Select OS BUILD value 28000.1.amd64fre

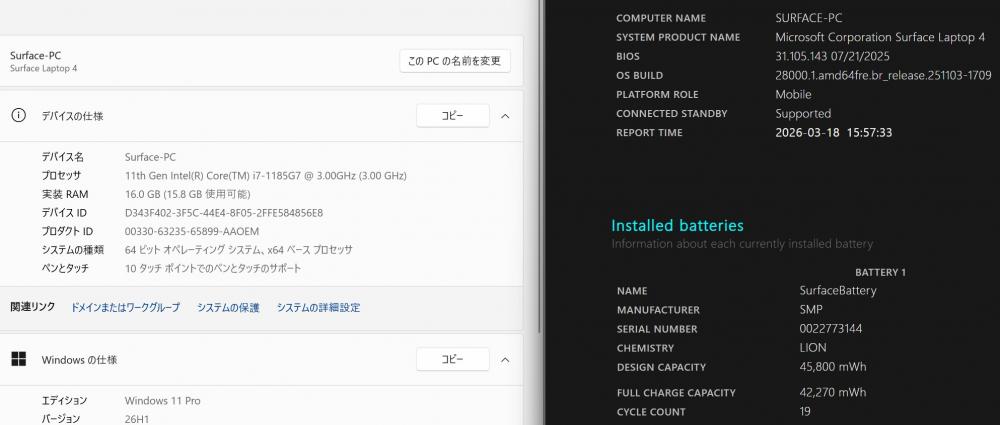[x=883, y=75]
